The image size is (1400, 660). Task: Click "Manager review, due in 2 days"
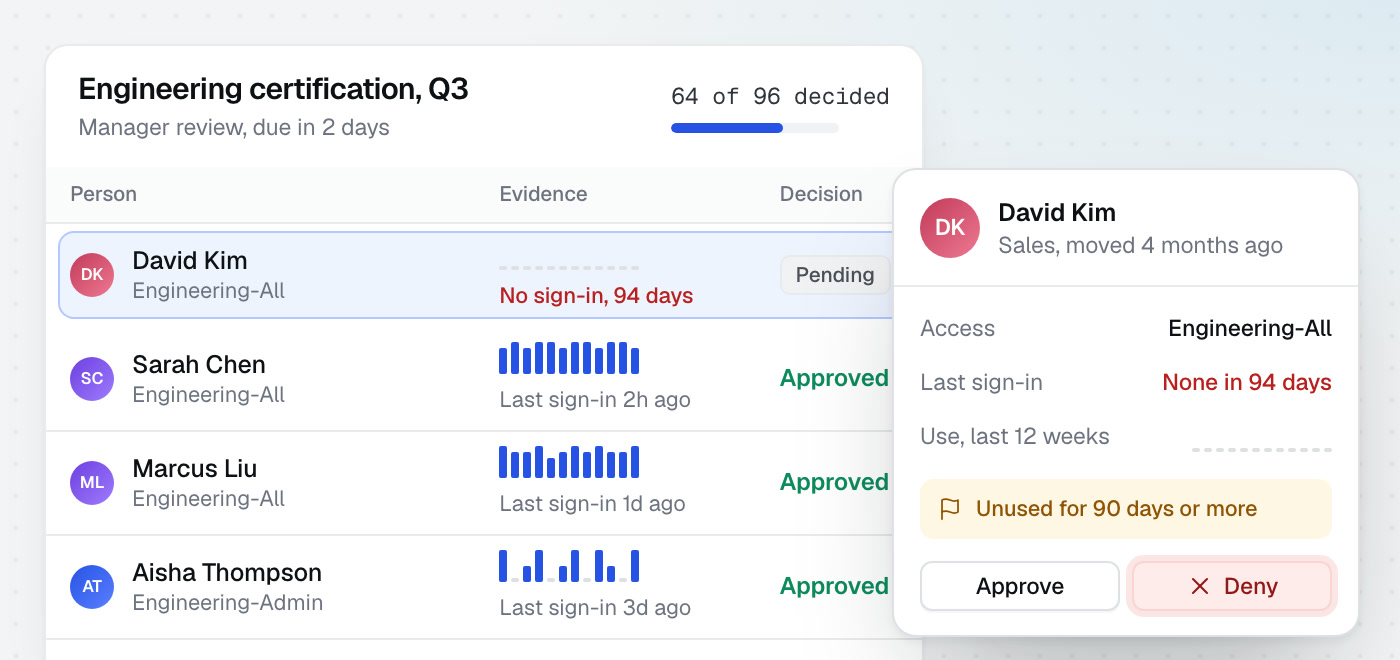[x=234, y=128]
